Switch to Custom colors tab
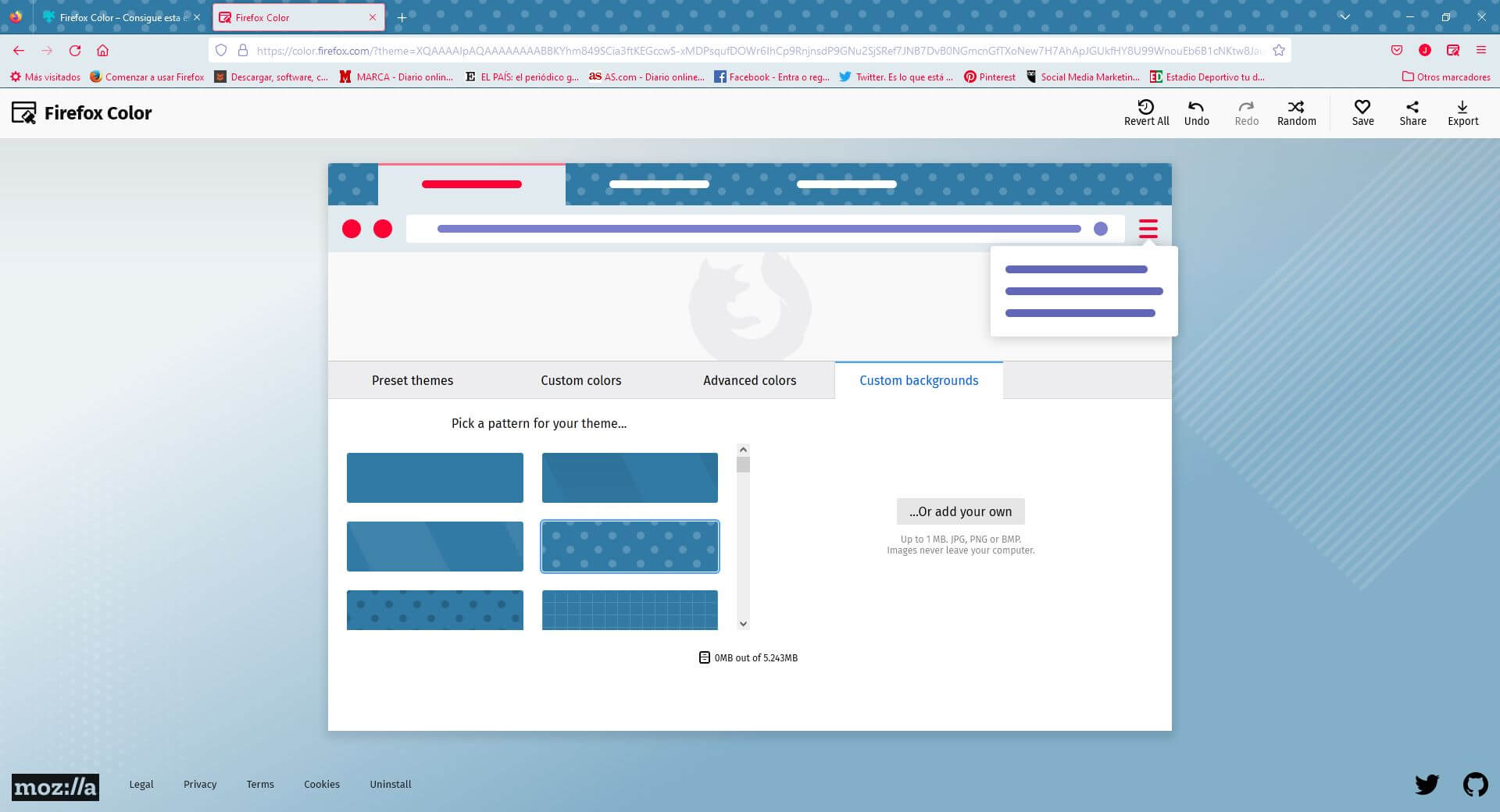The image size is (1500, 812). pyautogui.click(x=581, y=380)
